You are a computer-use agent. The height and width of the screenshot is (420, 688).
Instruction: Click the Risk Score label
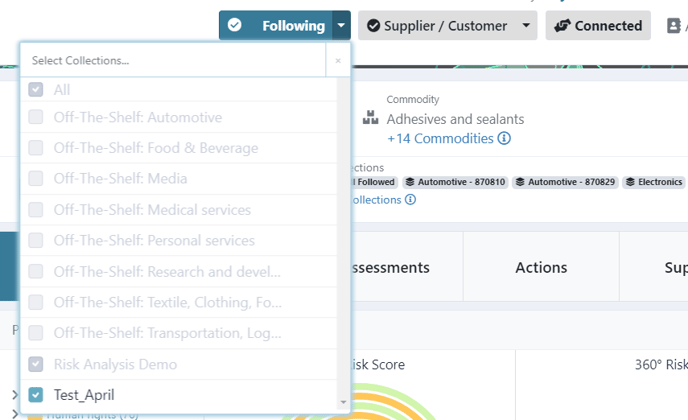pos(378,365)
